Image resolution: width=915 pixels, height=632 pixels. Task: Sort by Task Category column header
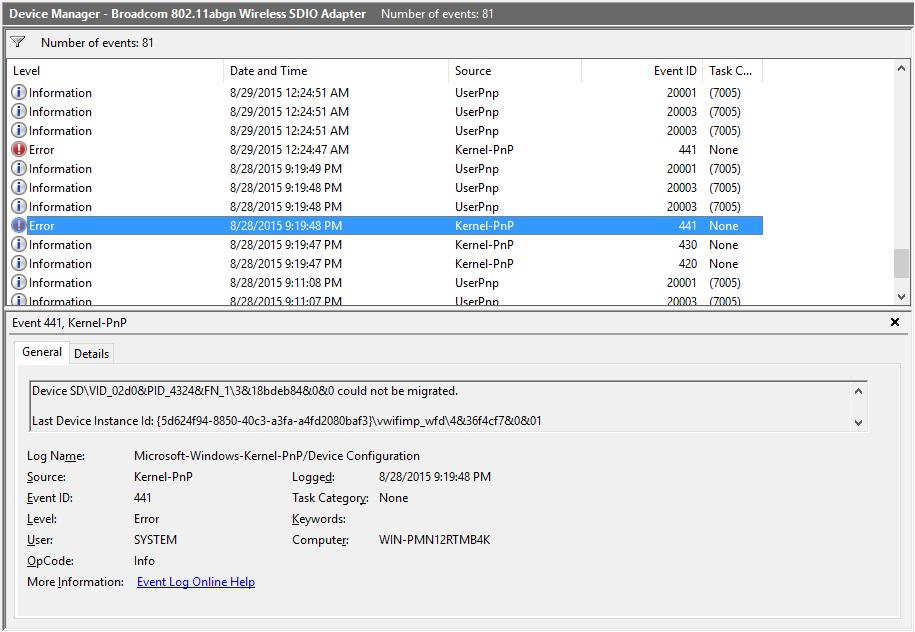(732, 71)
